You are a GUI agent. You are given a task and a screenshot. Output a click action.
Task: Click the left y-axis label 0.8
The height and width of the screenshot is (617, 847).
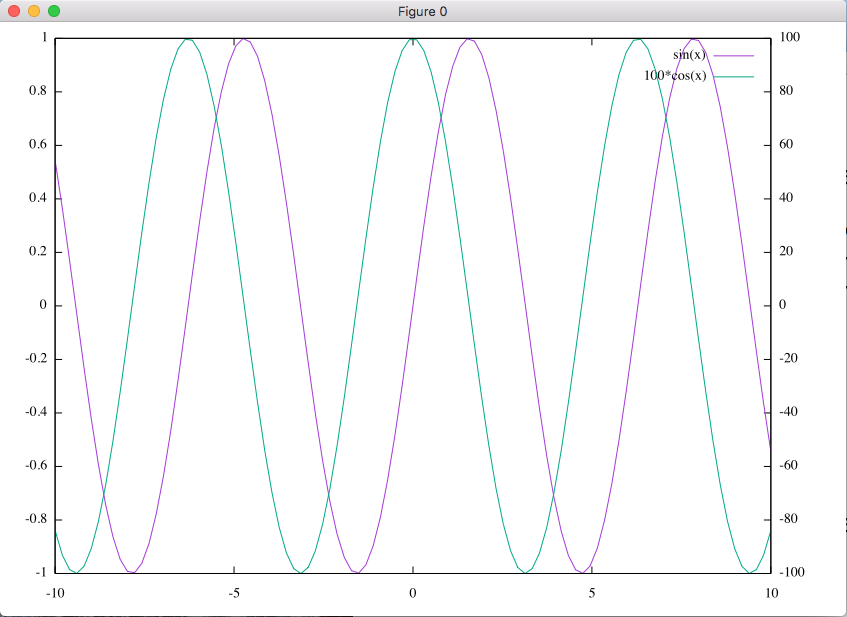click(x=37, y=91)
